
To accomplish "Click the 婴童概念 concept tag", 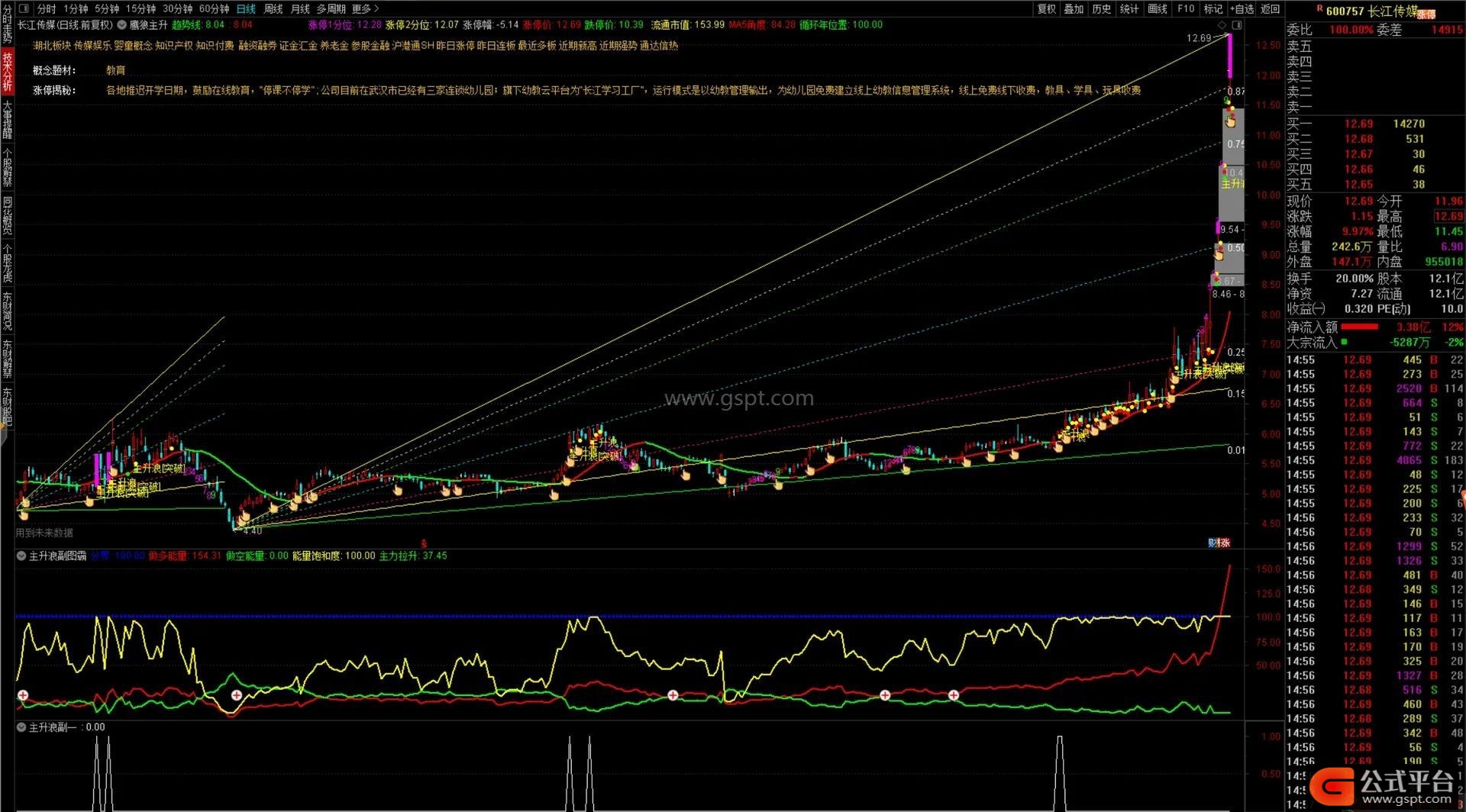I will point(133,46).
